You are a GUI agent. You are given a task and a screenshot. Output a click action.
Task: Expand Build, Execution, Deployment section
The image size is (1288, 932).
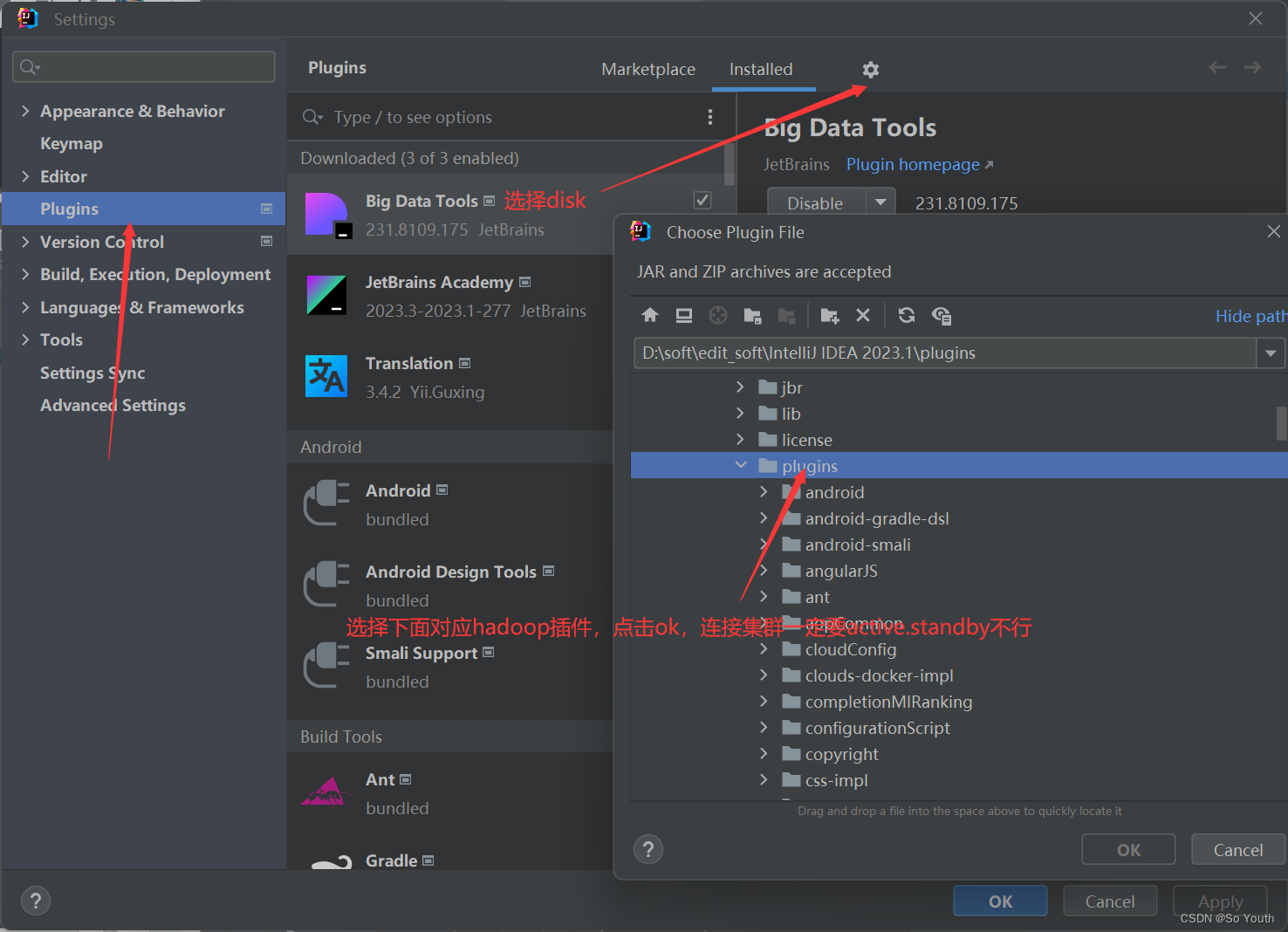(x=25, y=274)
